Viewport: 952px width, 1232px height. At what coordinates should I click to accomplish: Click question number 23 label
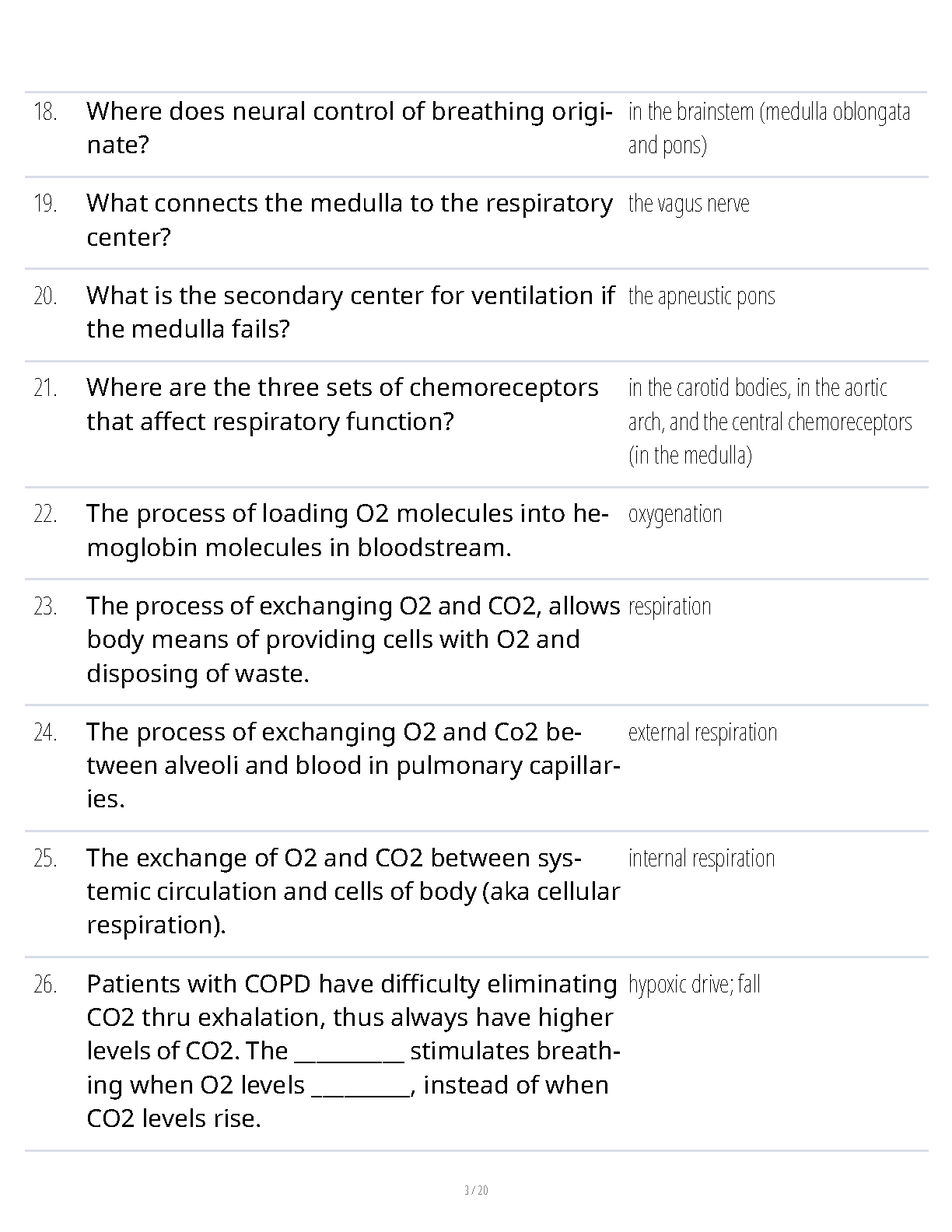point(45,607)
